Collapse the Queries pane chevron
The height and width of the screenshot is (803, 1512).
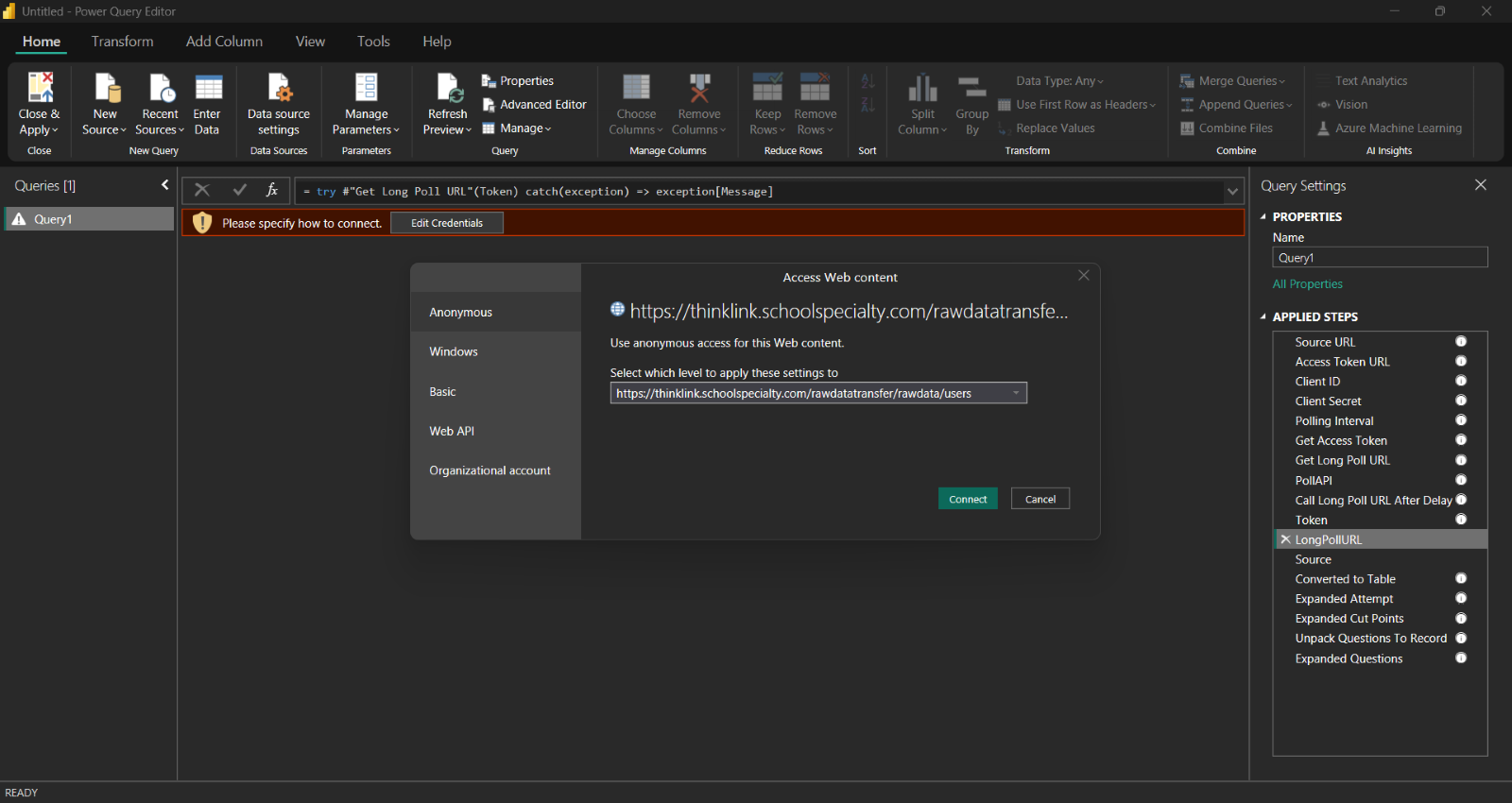click(x=165, y=185)
